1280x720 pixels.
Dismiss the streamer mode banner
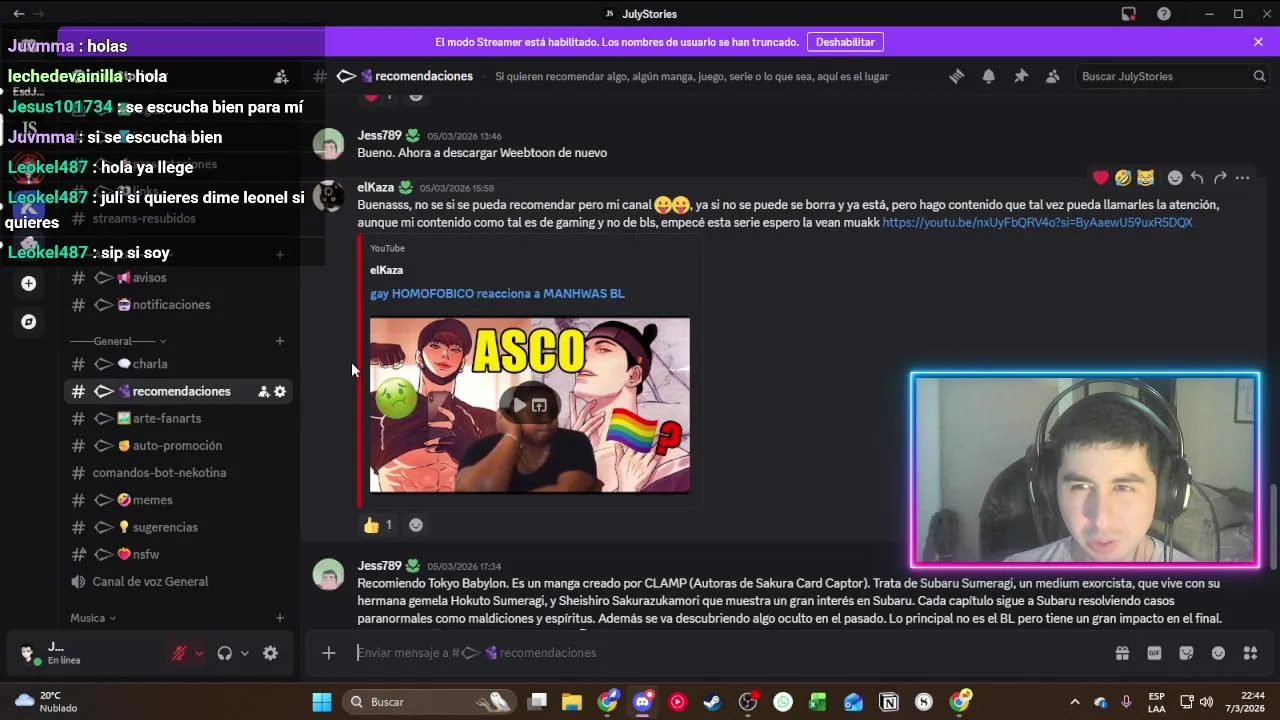1258,42
